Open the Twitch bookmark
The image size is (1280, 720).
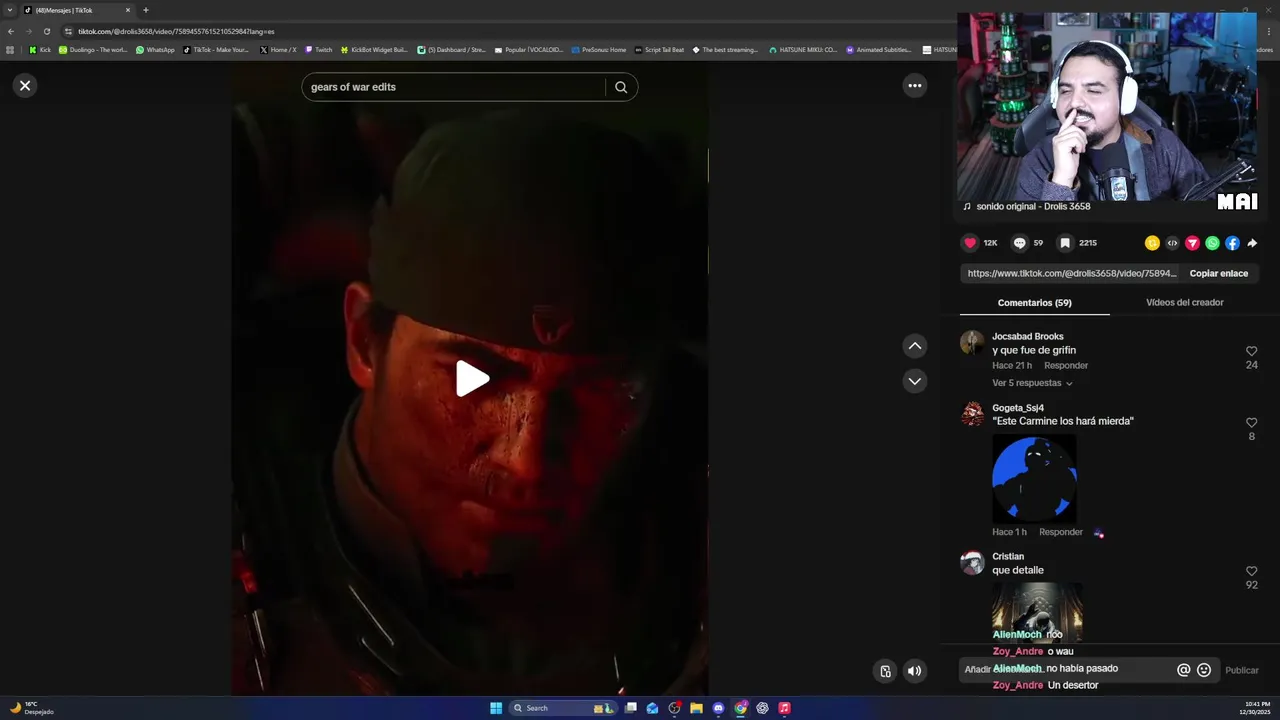[x=318, y=50]
